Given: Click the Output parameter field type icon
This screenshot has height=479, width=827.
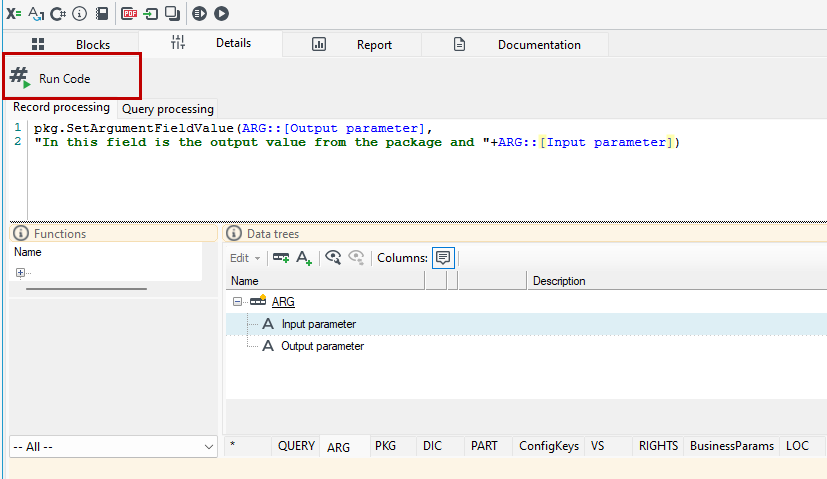Looking at the screenshot, I should coord(268,346).
